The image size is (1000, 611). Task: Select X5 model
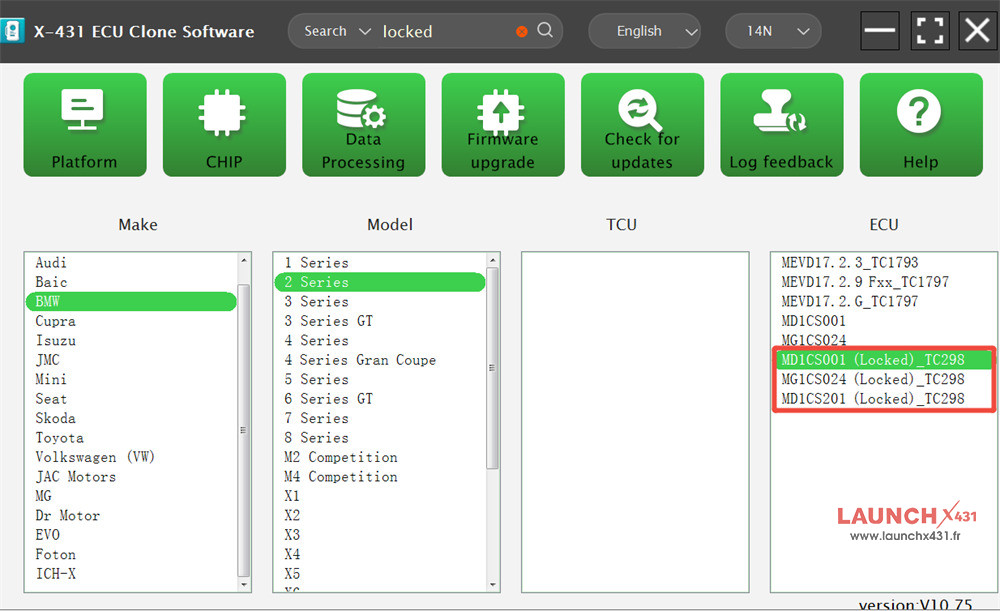pos(380,574)
